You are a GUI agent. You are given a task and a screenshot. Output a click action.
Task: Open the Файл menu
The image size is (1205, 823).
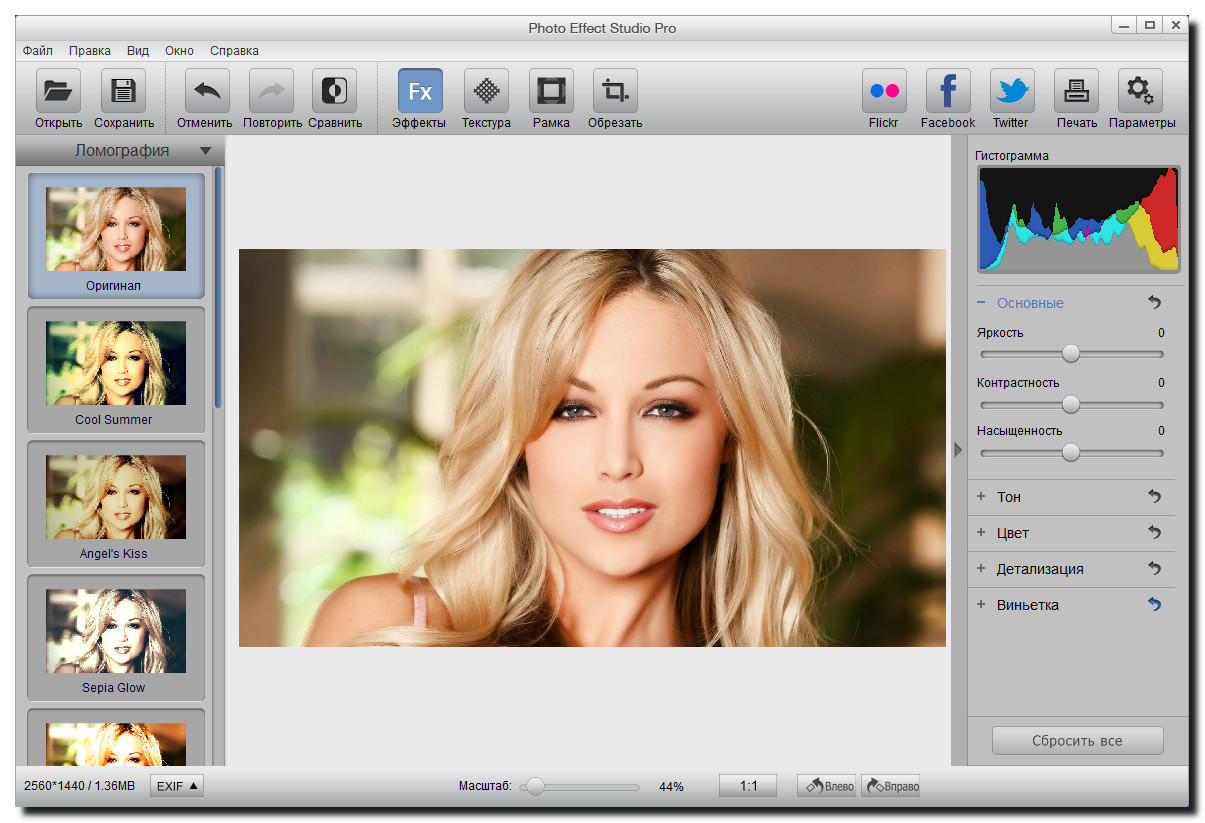38,51
